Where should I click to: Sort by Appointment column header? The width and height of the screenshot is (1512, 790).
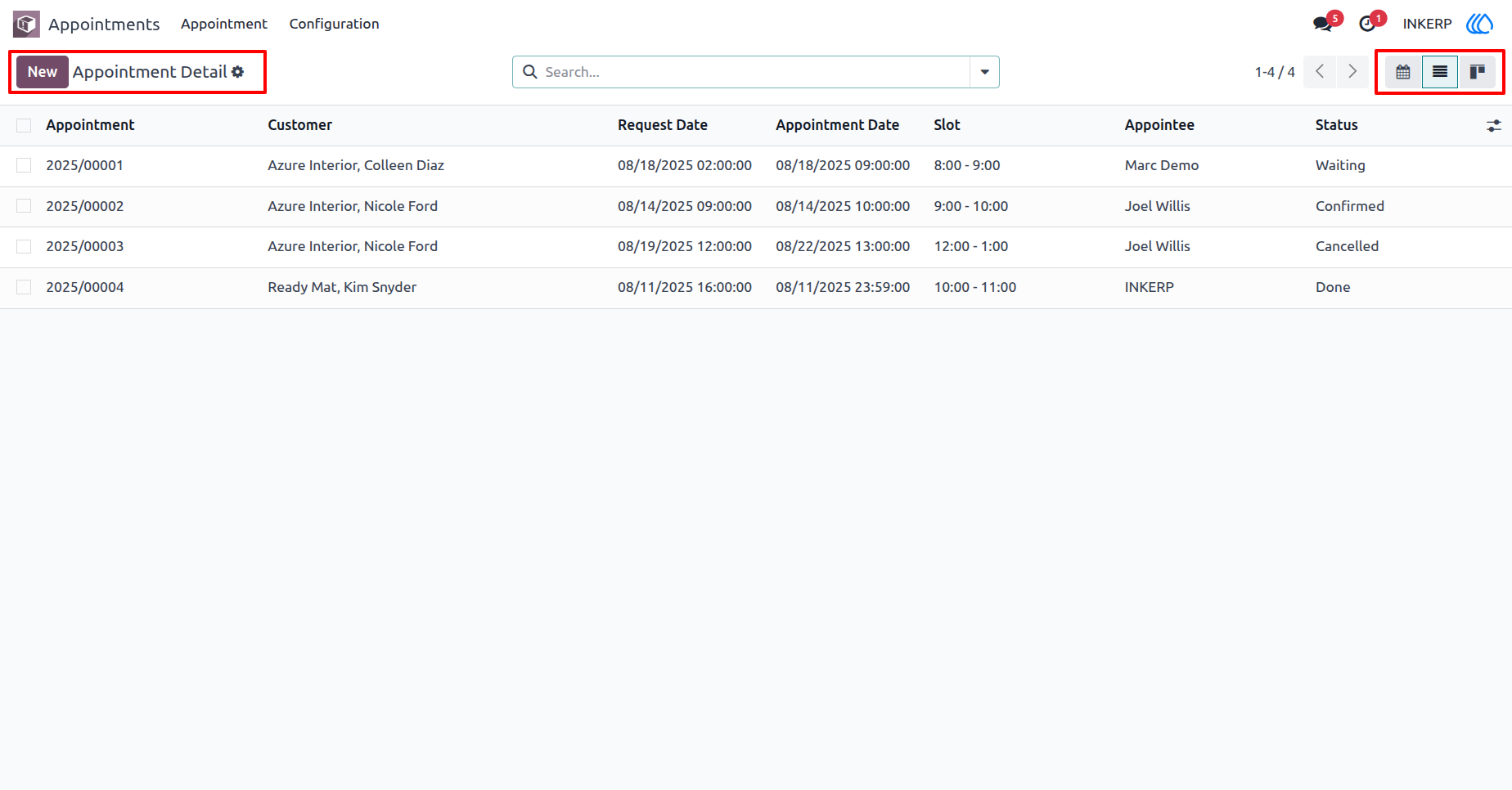coord(90,125)
